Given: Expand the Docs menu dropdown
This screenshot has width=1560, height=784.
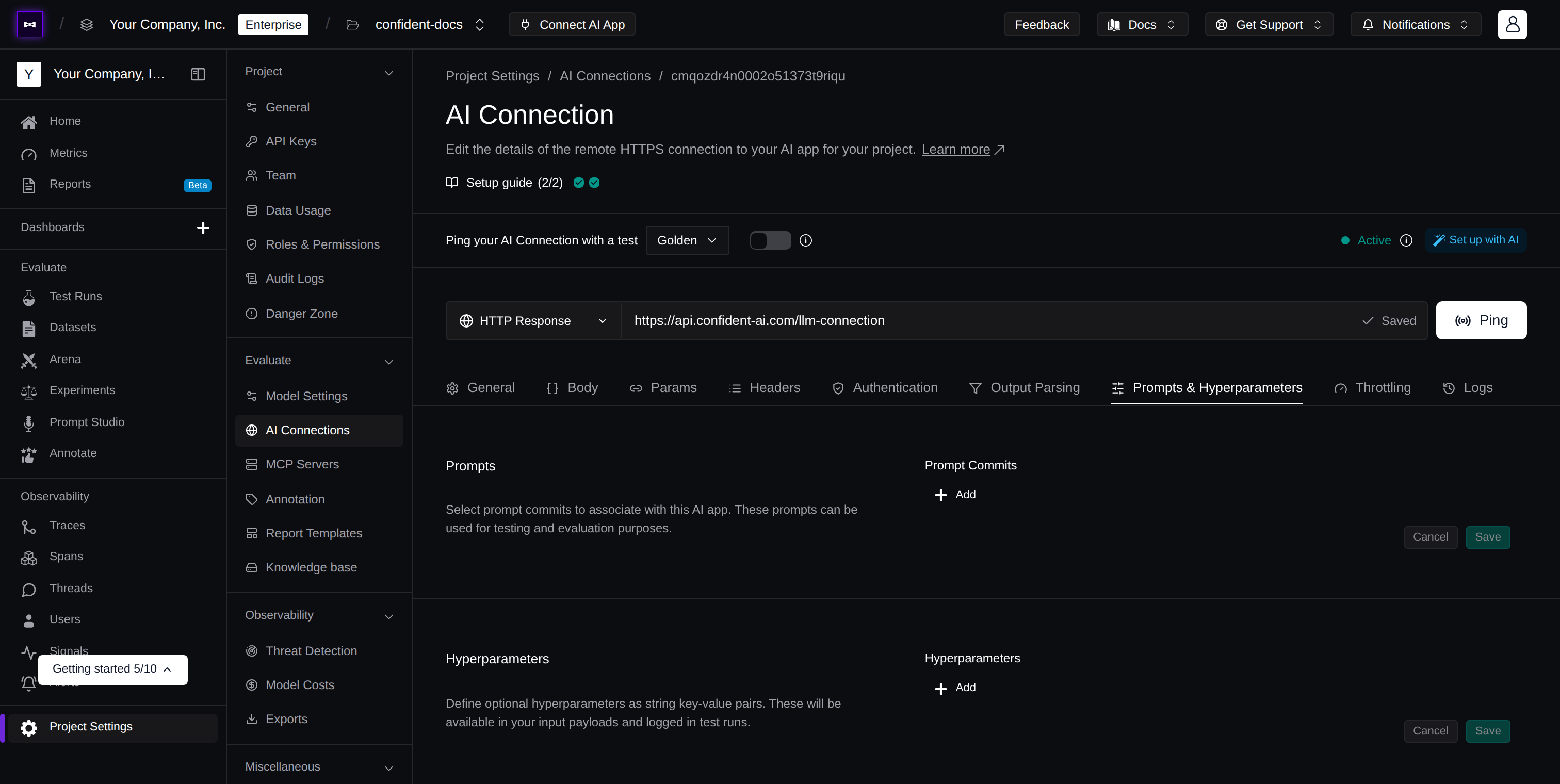Looking at the screenshot, I should [1142, 24].
